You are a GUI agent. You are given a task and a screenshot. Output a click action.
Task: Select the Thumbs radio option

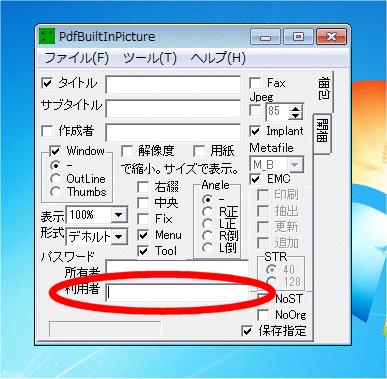coord(55,192)
